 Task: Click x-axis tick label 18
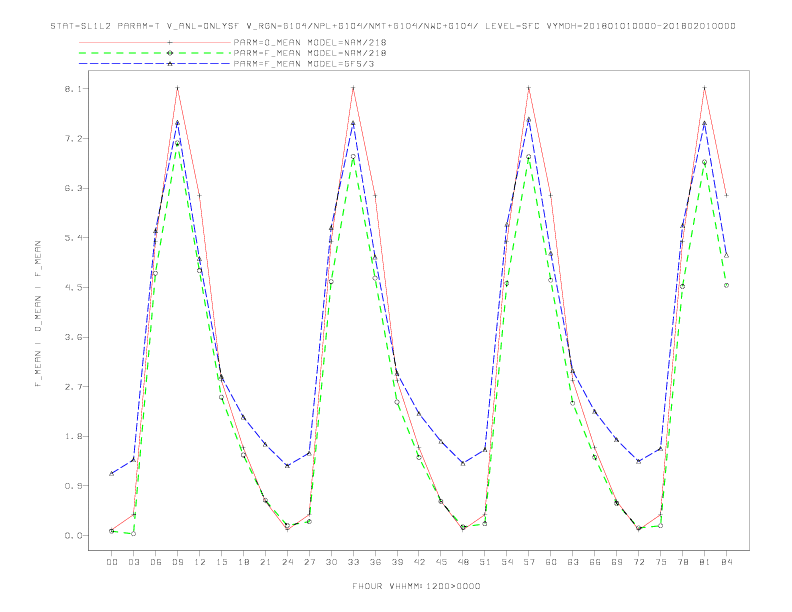[243, 562]
